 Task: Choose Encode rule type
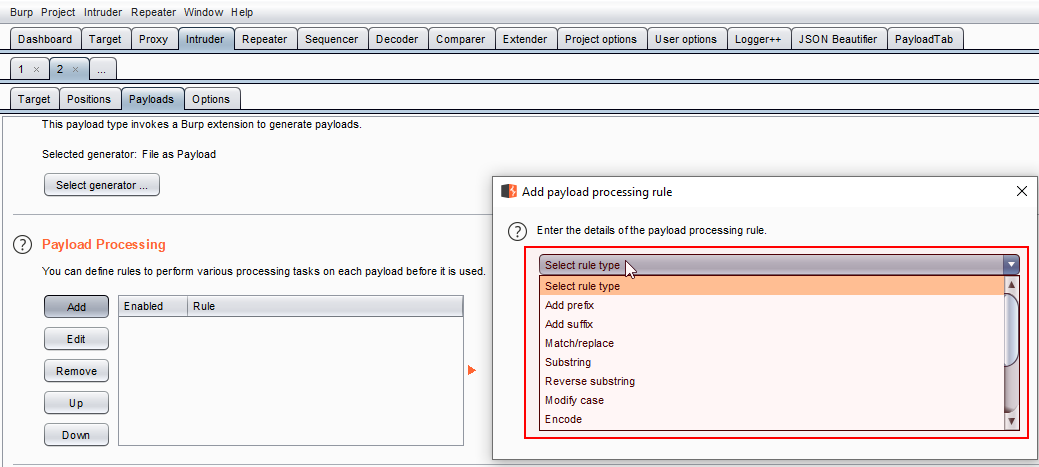772,419
